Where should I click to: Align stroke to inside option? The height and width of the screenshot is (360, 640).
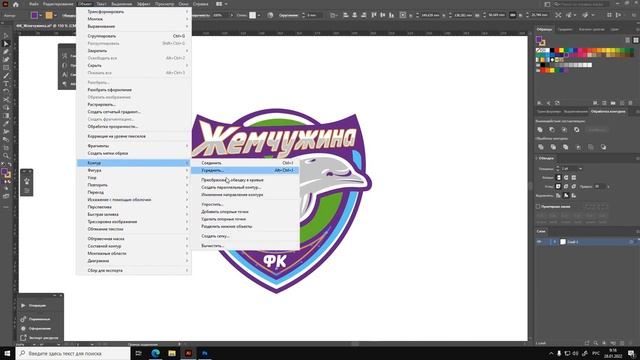pos(566,196)
